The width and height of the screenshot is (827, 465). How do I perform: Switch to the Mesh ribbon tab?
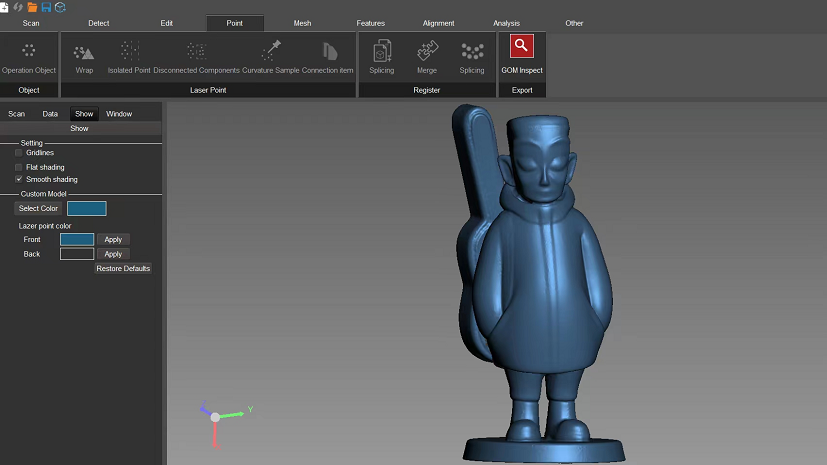click(302, 23)
